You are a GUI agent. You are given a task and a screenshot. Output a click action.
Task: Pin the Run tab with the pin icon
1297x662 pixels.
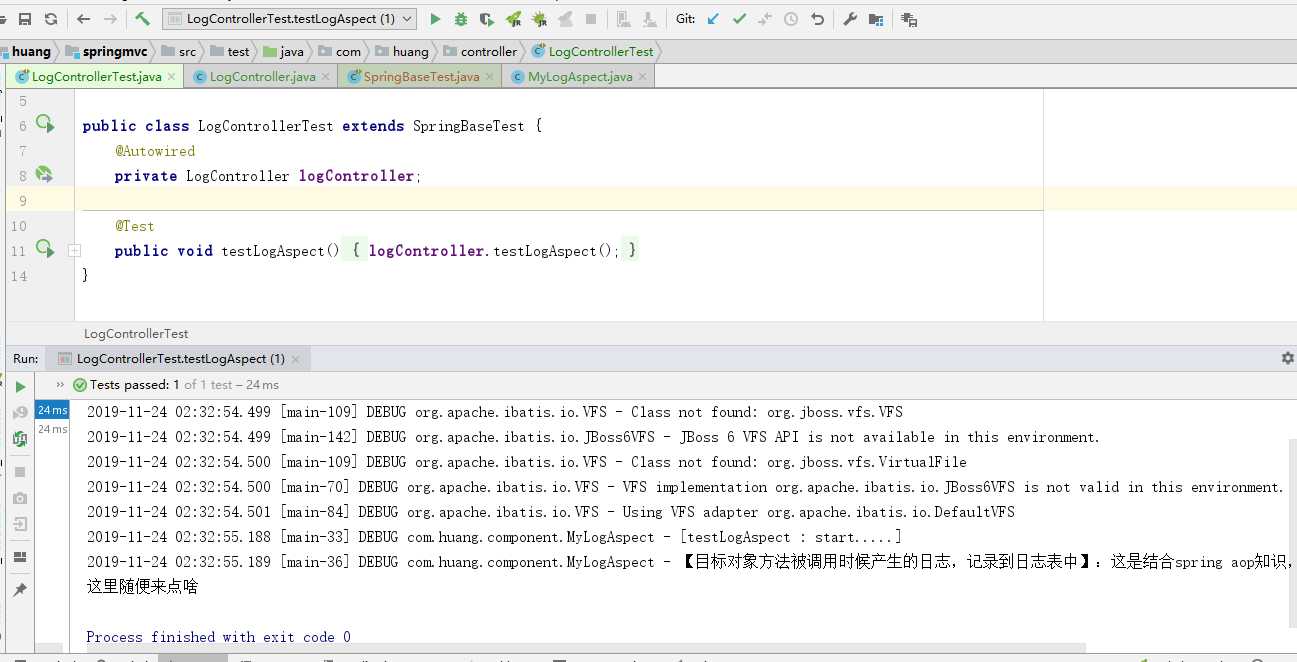tap(20, 590)
